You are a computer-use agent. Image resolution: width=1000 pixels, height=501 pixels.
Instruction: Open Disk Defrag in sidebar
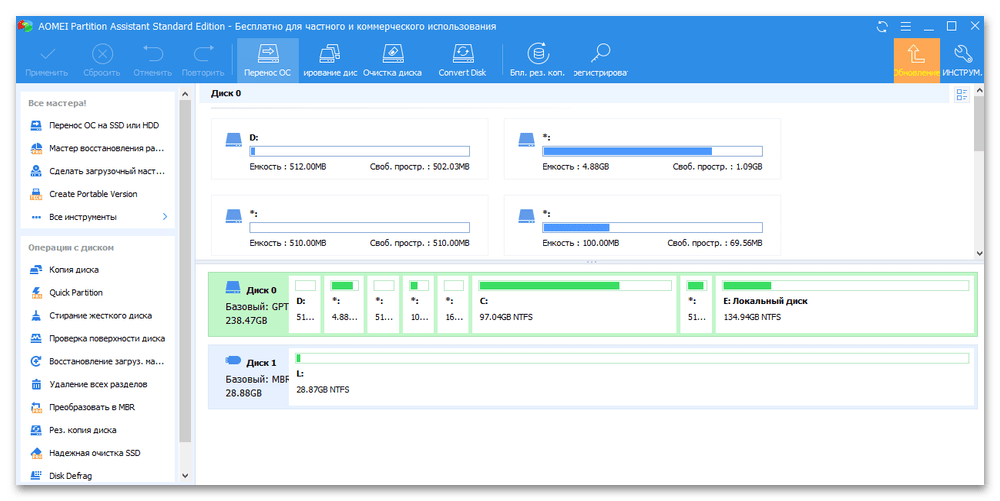(x=61, y=476)
